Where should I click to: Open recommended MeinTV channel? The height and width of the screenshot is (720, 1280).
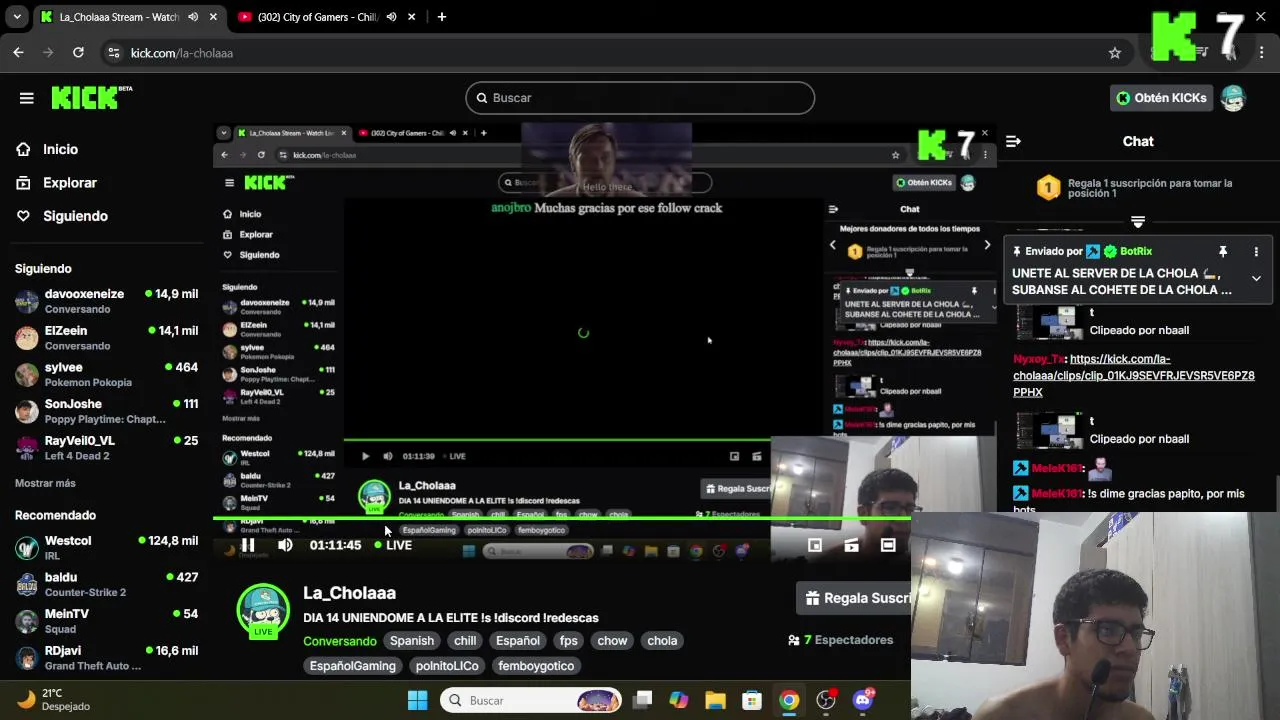[106, 621]
